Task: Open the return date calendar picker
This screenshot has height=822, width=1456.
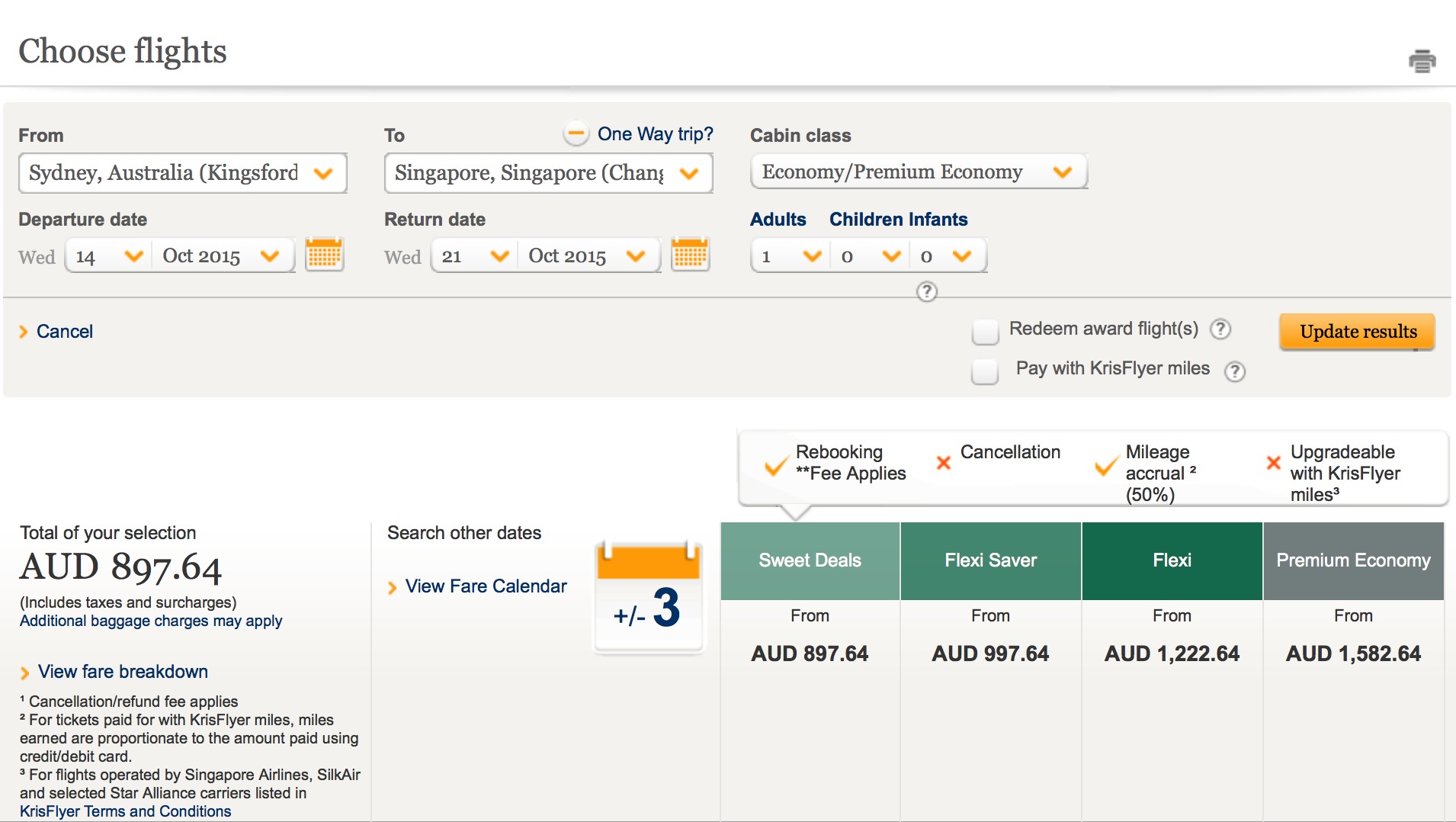Action: pos(690,255)
